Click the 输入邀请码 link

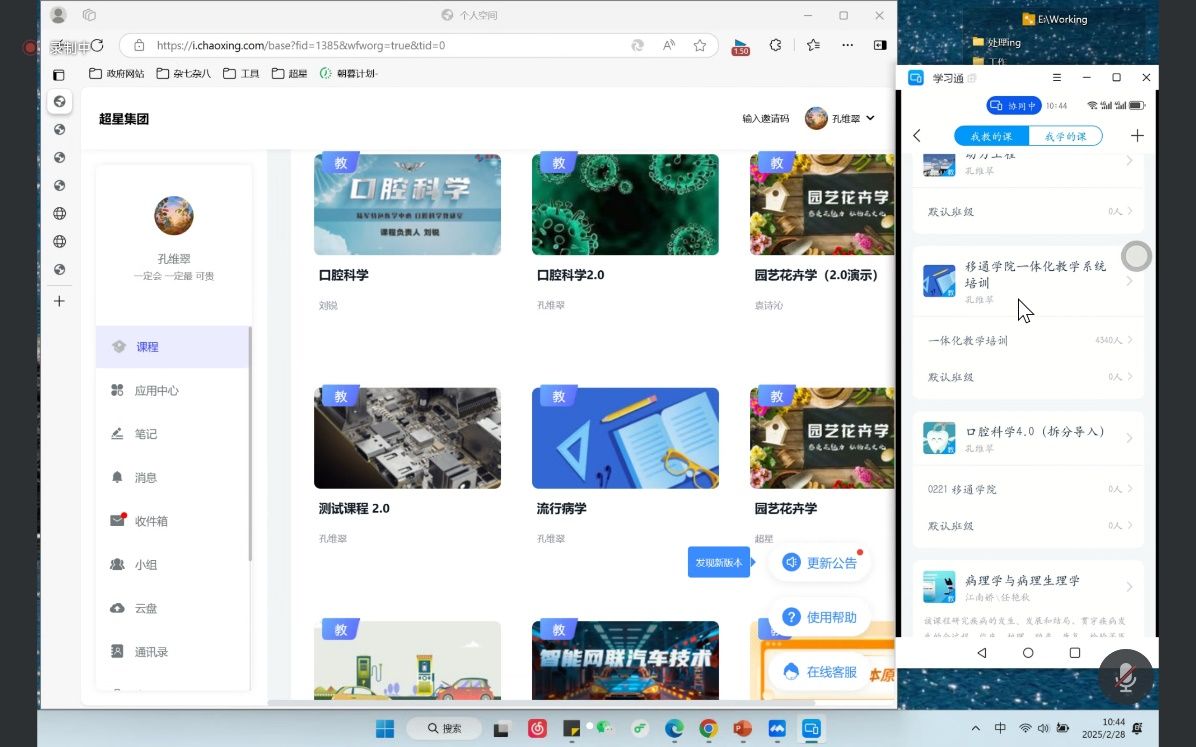tap(765, 118)
